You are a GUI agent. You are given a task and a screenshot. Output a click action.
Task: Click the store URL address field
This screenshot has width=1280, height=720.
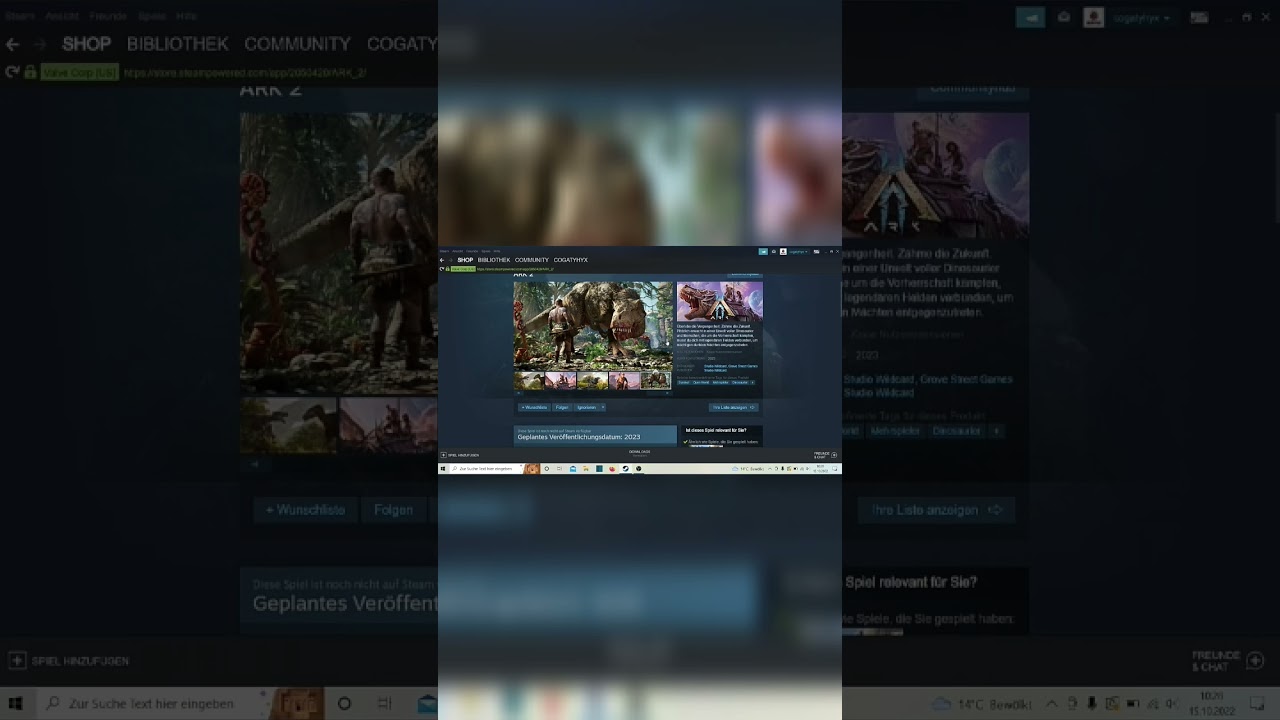click(x=515, y=269)
